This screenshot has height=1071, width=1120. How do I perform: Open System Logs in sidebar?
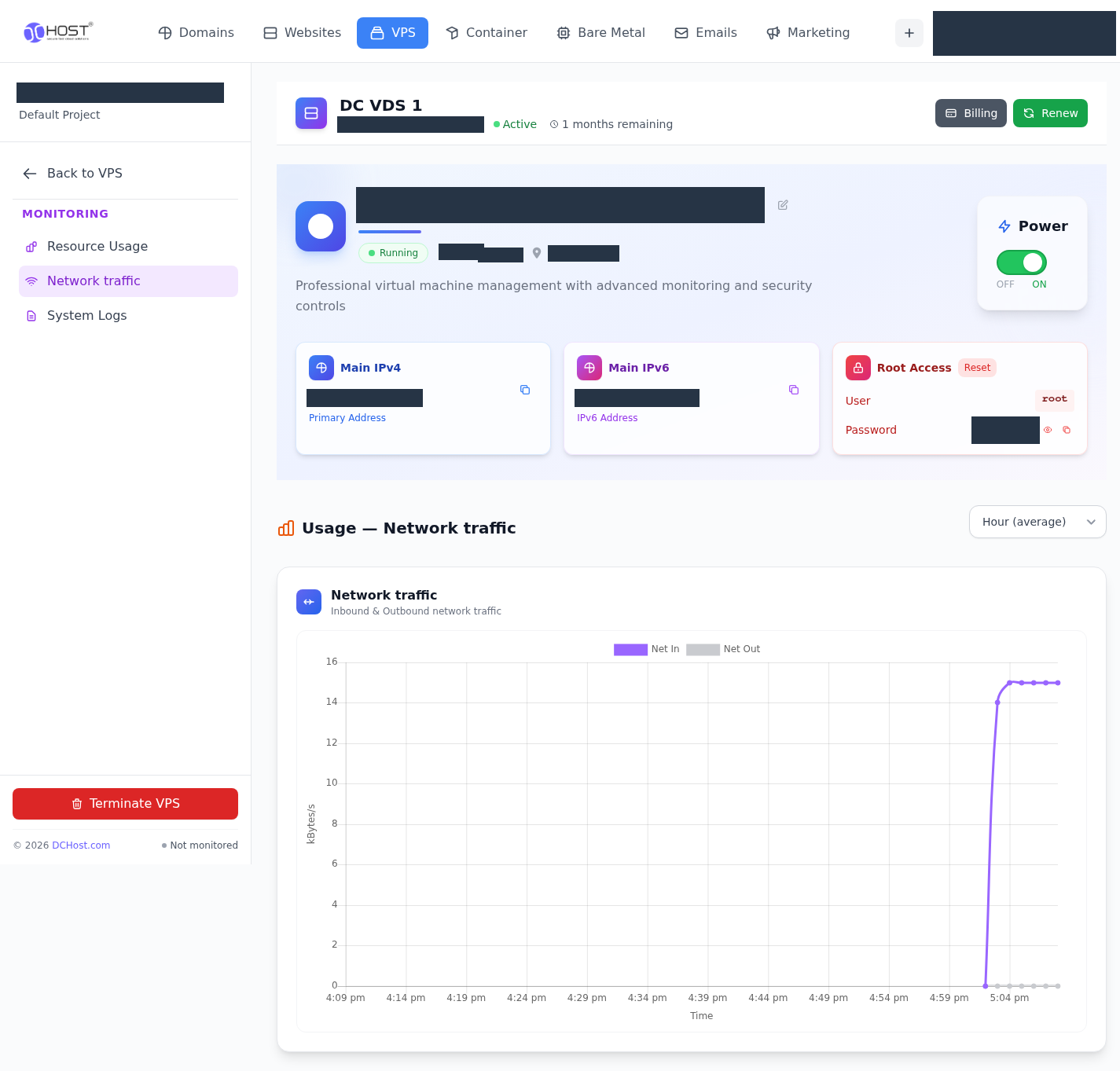128,316
